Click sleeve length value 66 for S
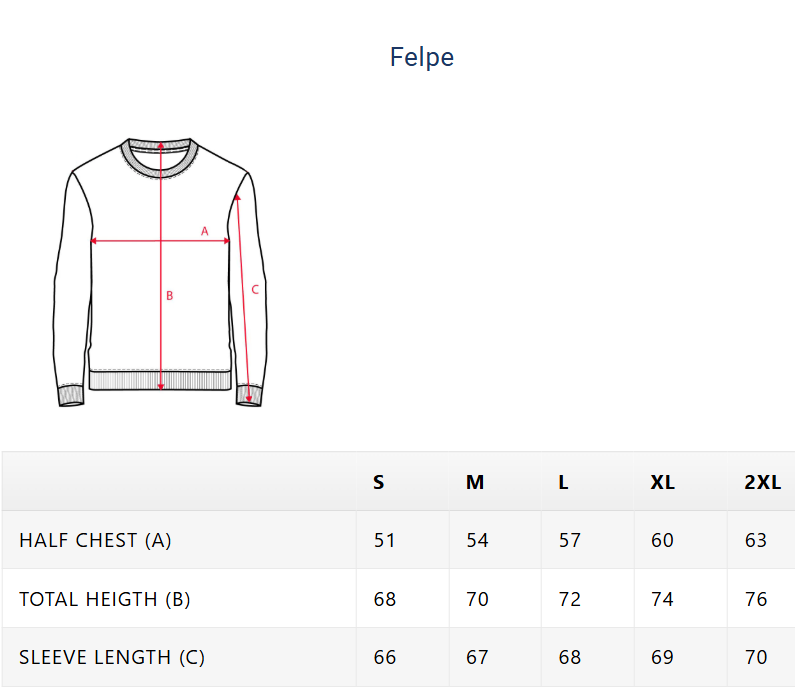The height and width of the screenshot is (698, 795). pyautogui.click(x=385, y=657)
